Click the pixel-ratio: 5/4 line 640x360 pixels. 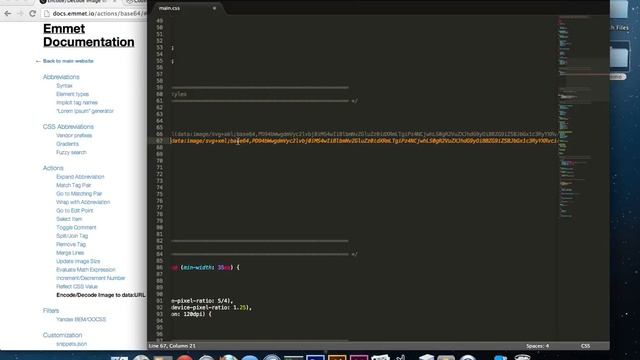(x=202, y=301)
